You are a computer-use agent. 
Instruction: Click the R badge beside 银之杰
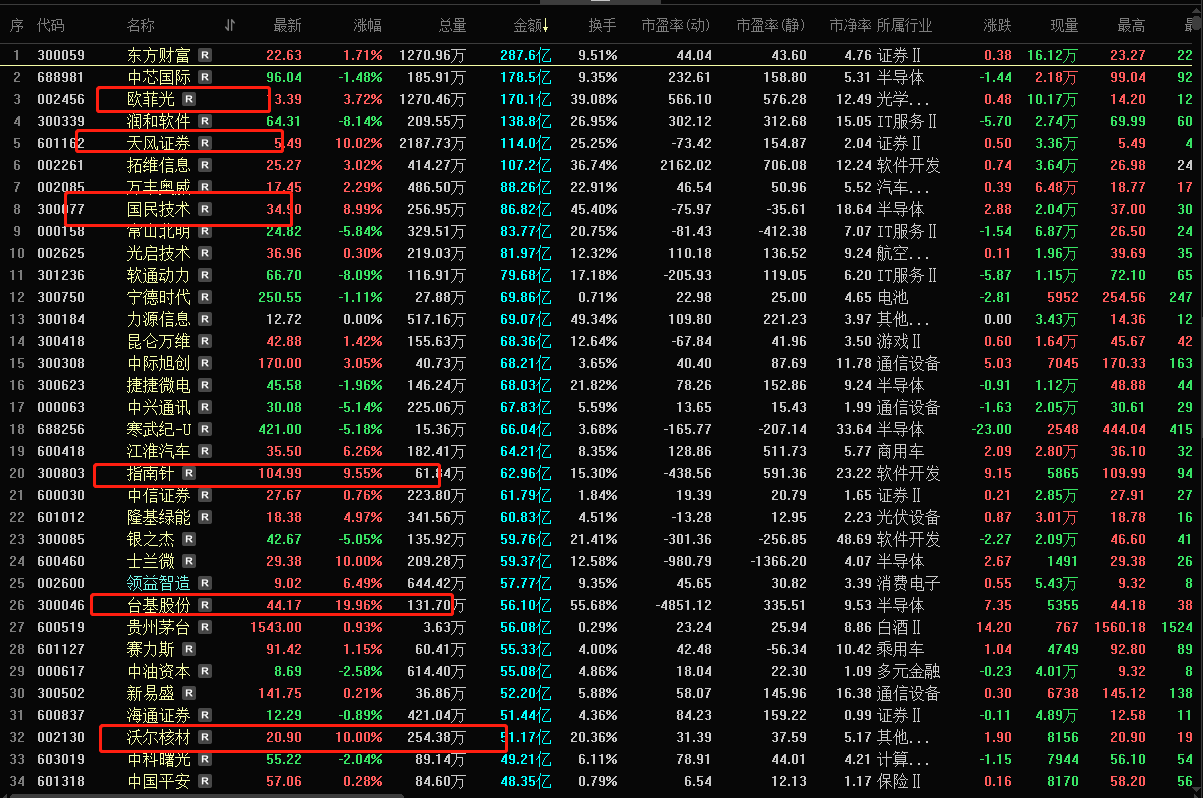pos(189,539)
